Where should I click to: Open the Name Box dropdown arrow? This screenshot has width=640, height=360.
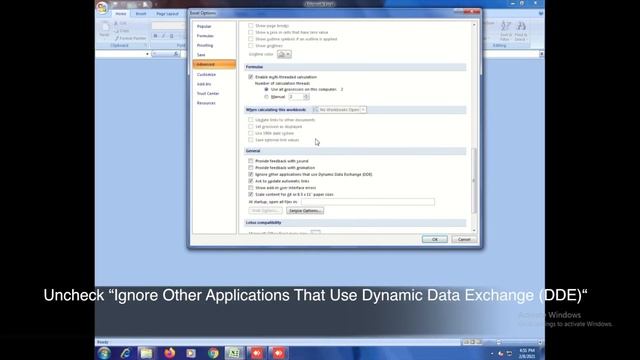[x=147, y=54]
